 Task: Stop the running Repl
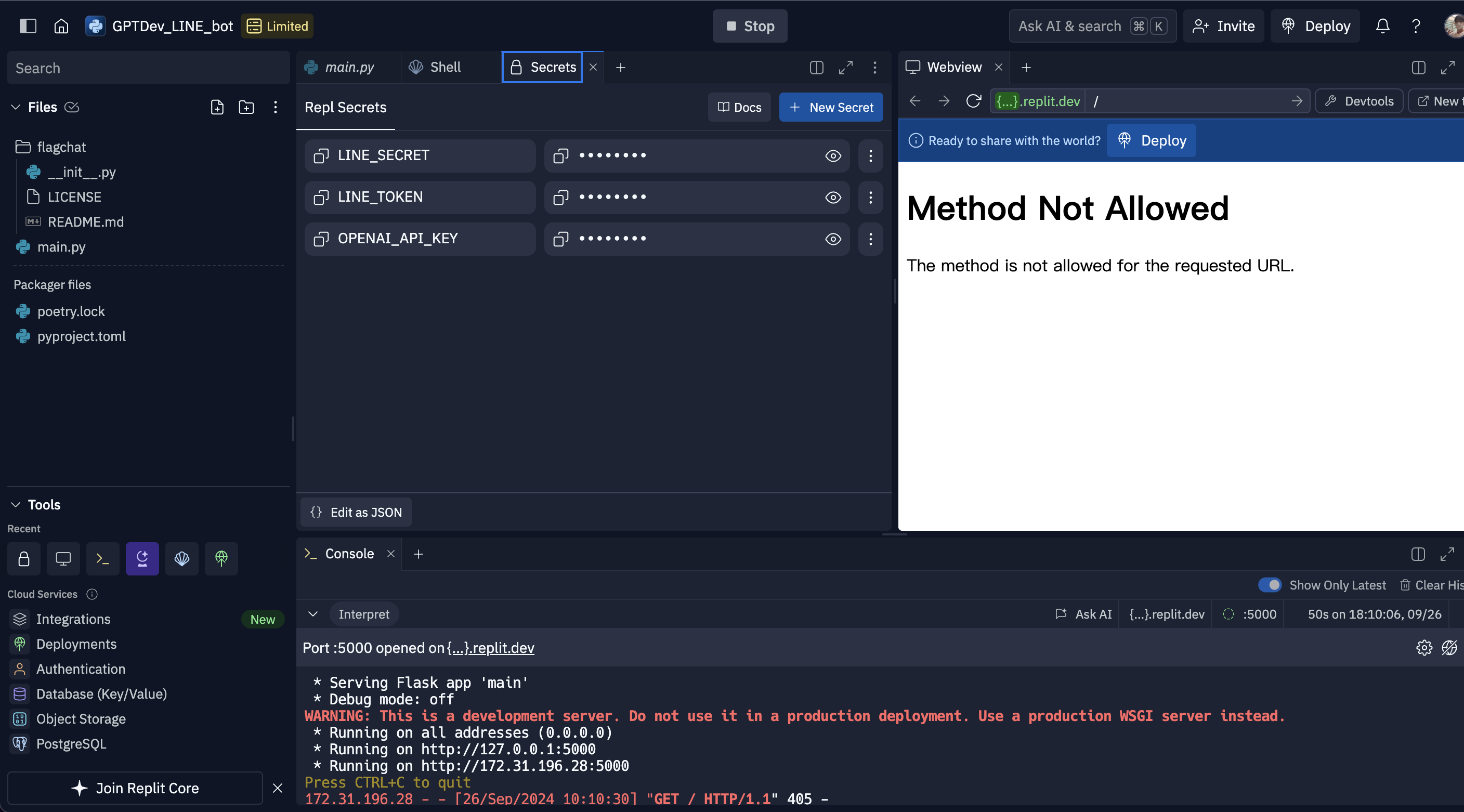750,26
